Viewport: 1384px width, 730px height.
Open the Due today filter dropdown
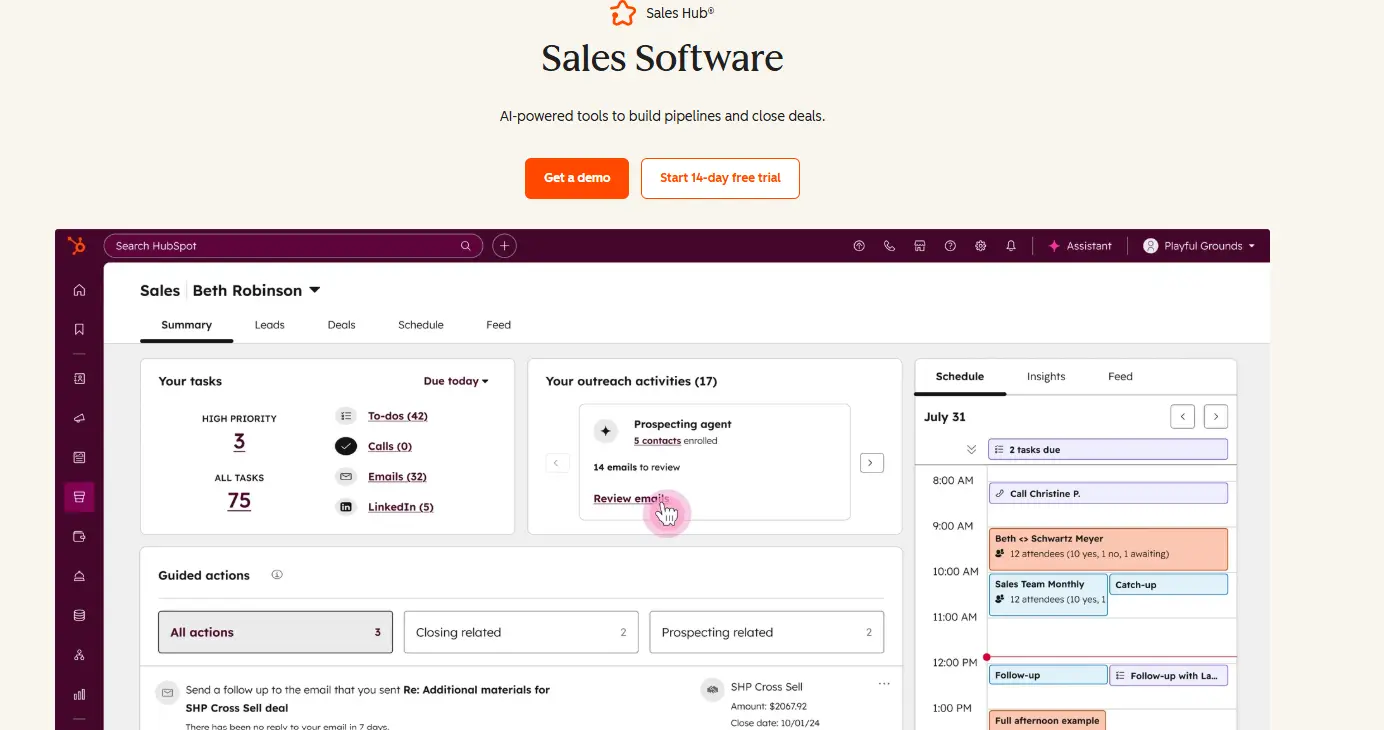coord(456,381)
